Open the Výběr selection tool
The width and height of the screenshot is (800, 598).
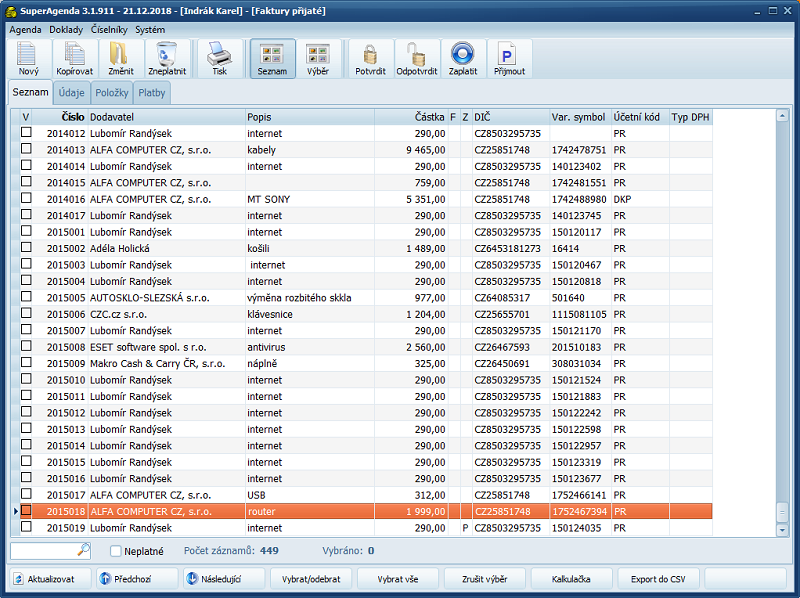click(x=318, y=59)
